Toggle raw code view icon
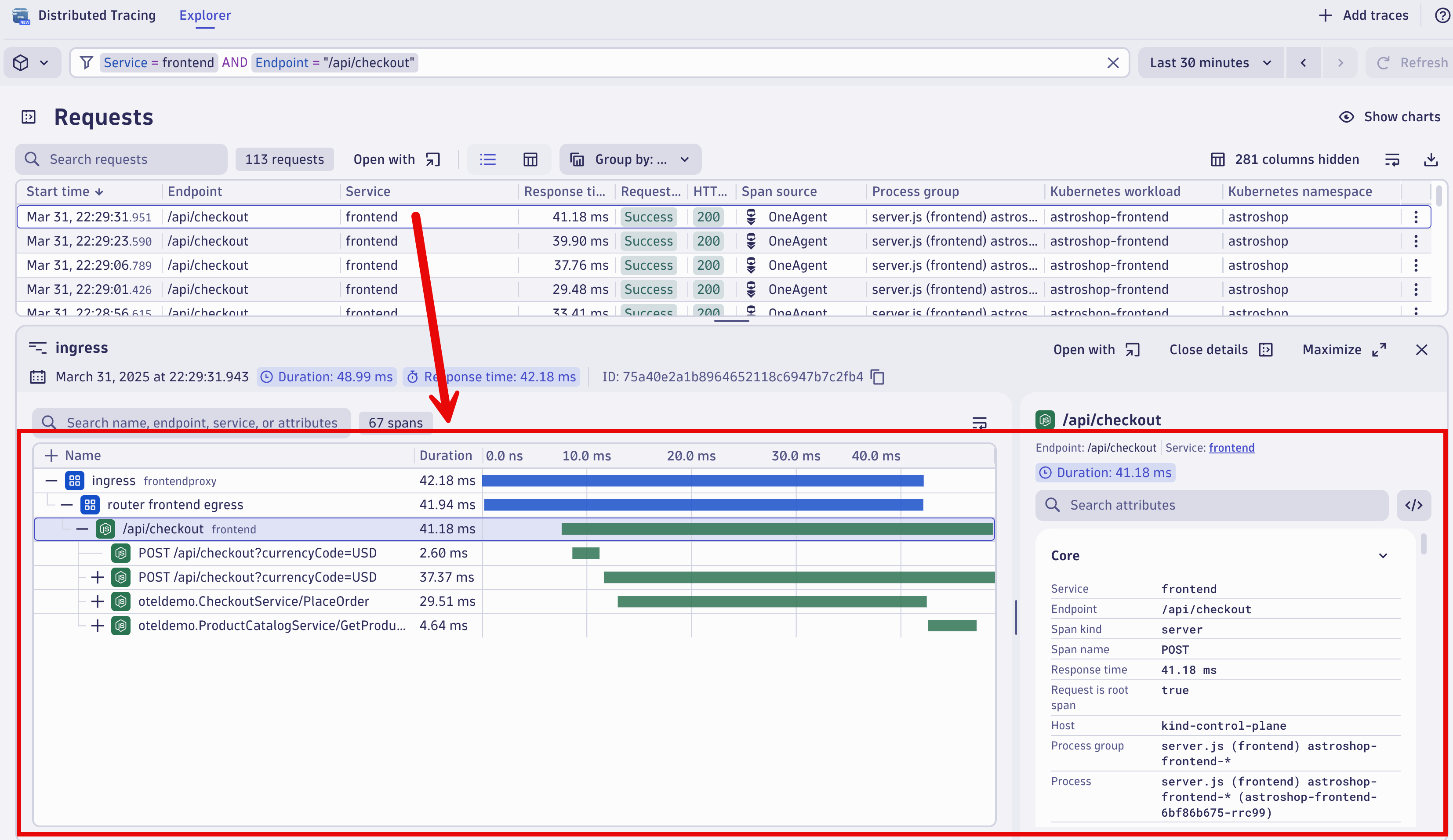The height and width of the screenshot is (840, 1453). coord(1414,505)
